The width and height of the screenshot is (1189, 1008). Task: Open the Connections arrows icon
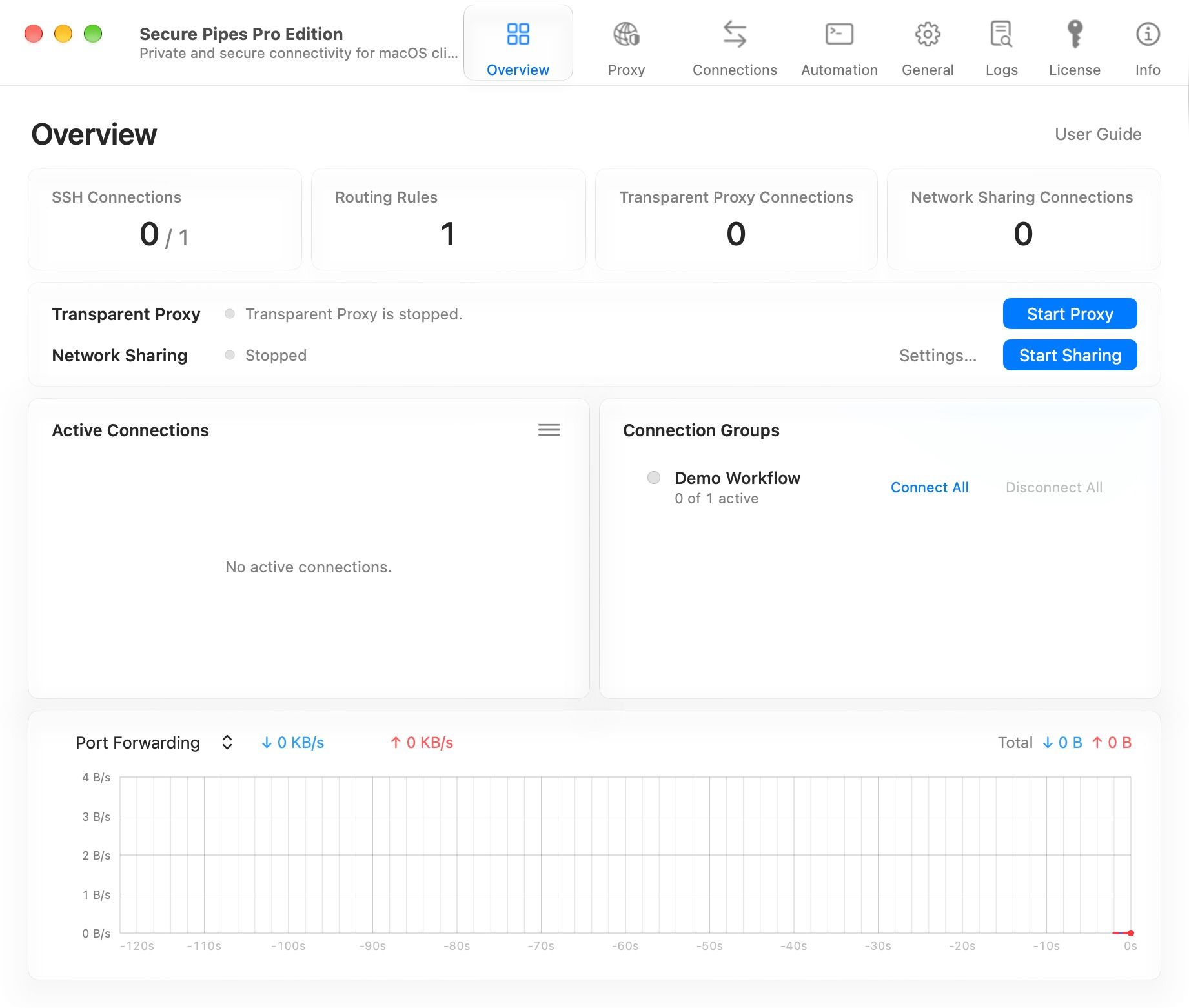pos(735,34)
